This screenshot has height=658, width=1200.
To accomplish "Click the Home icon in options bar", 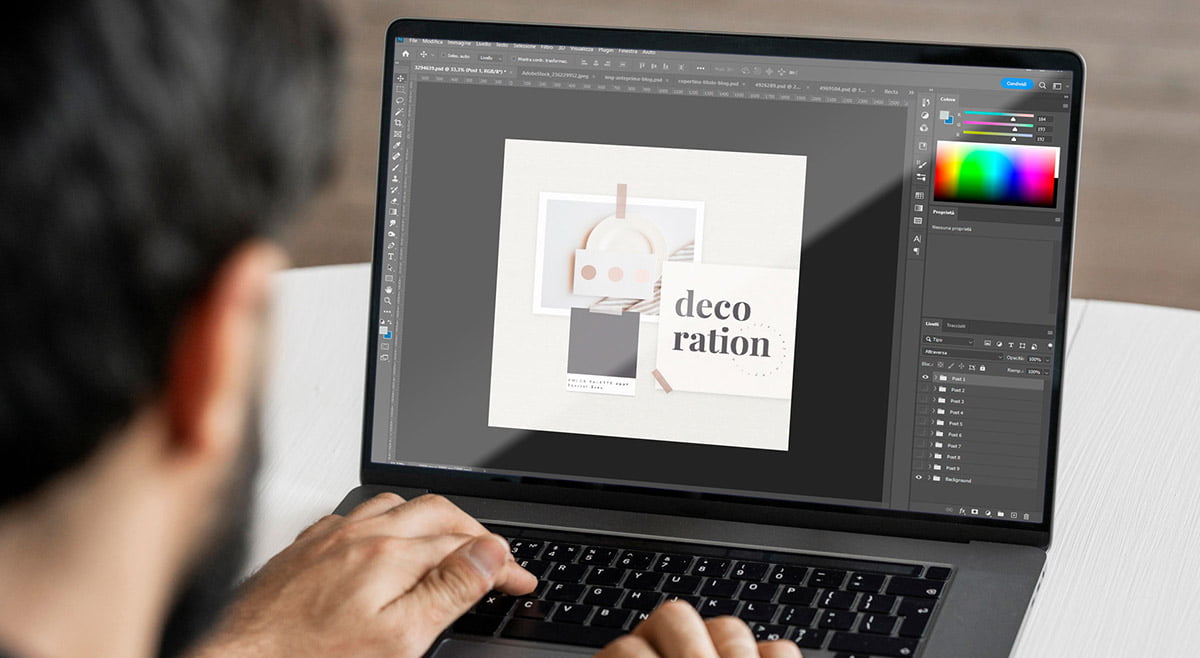I will click(x=405, y=54).
